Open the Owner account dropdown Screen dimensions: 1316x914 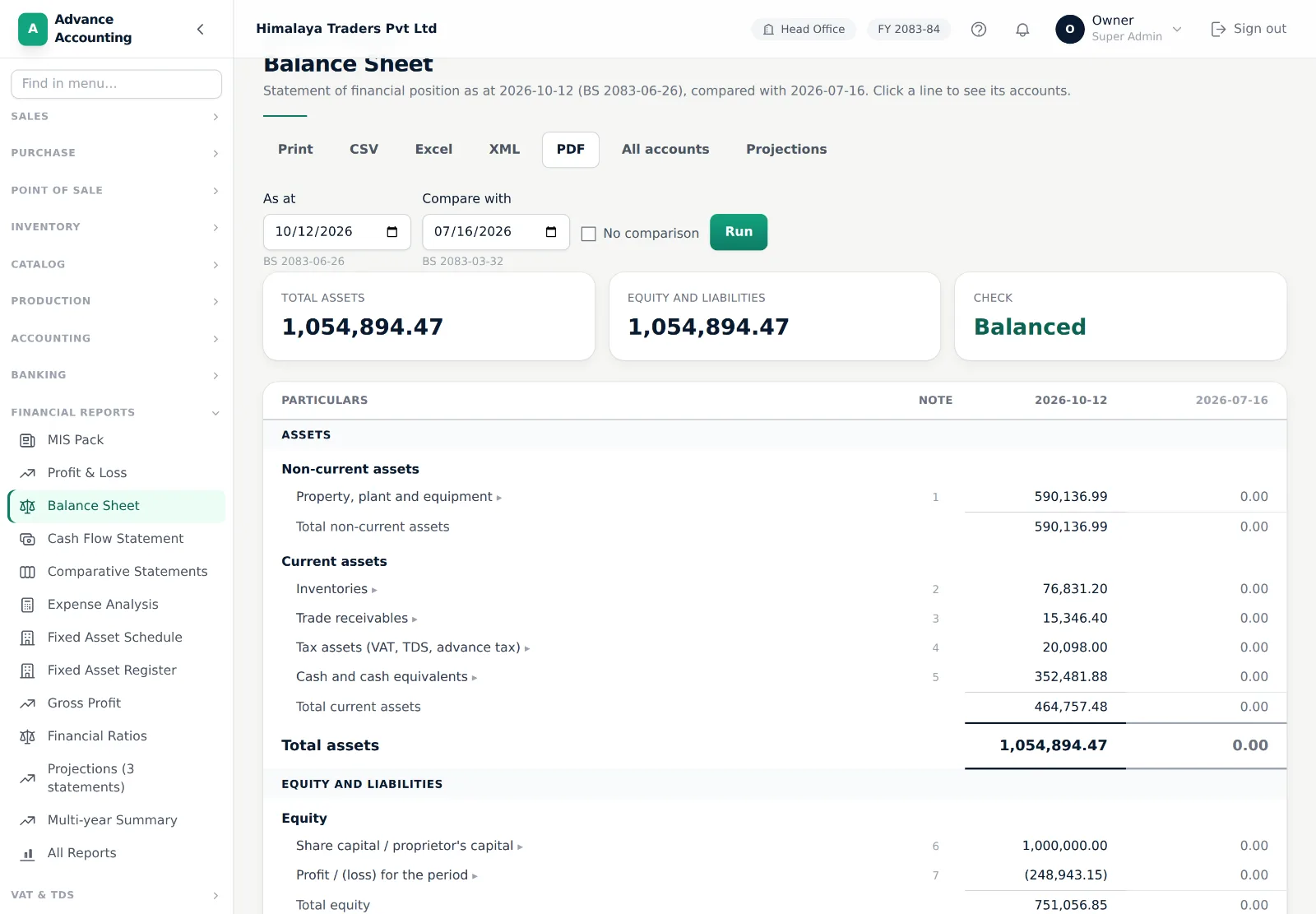click(x=1119, y=30)
